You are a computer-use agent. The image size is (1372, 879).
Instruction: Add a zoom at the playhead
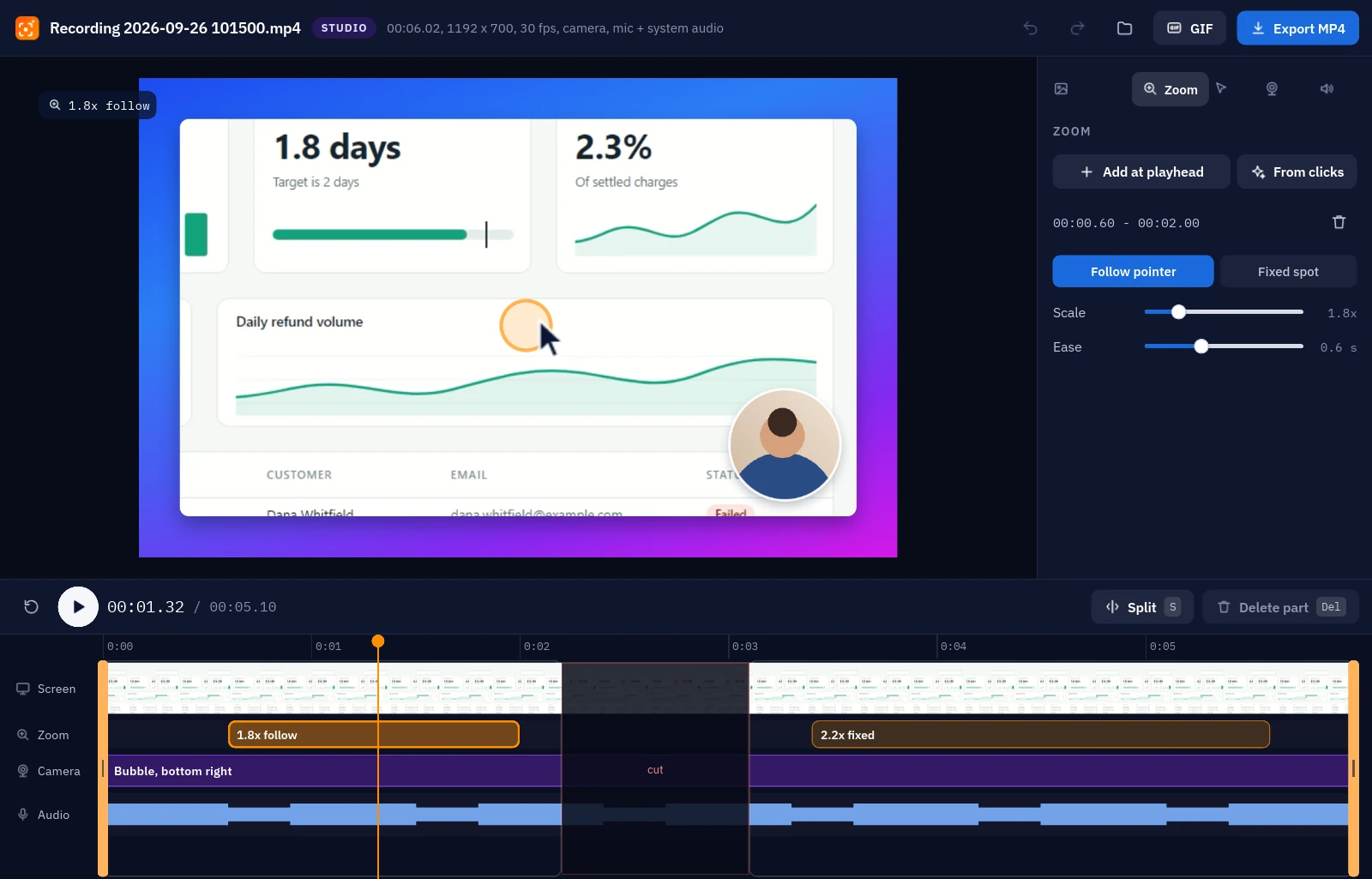point(1141,172)
